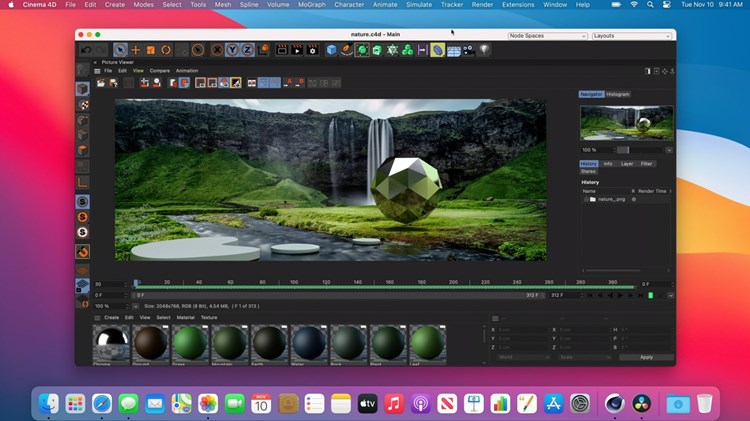Open MoGraph menu in menu bar
The width and height of the screenshot is (750, 421).
pos(312,4)
